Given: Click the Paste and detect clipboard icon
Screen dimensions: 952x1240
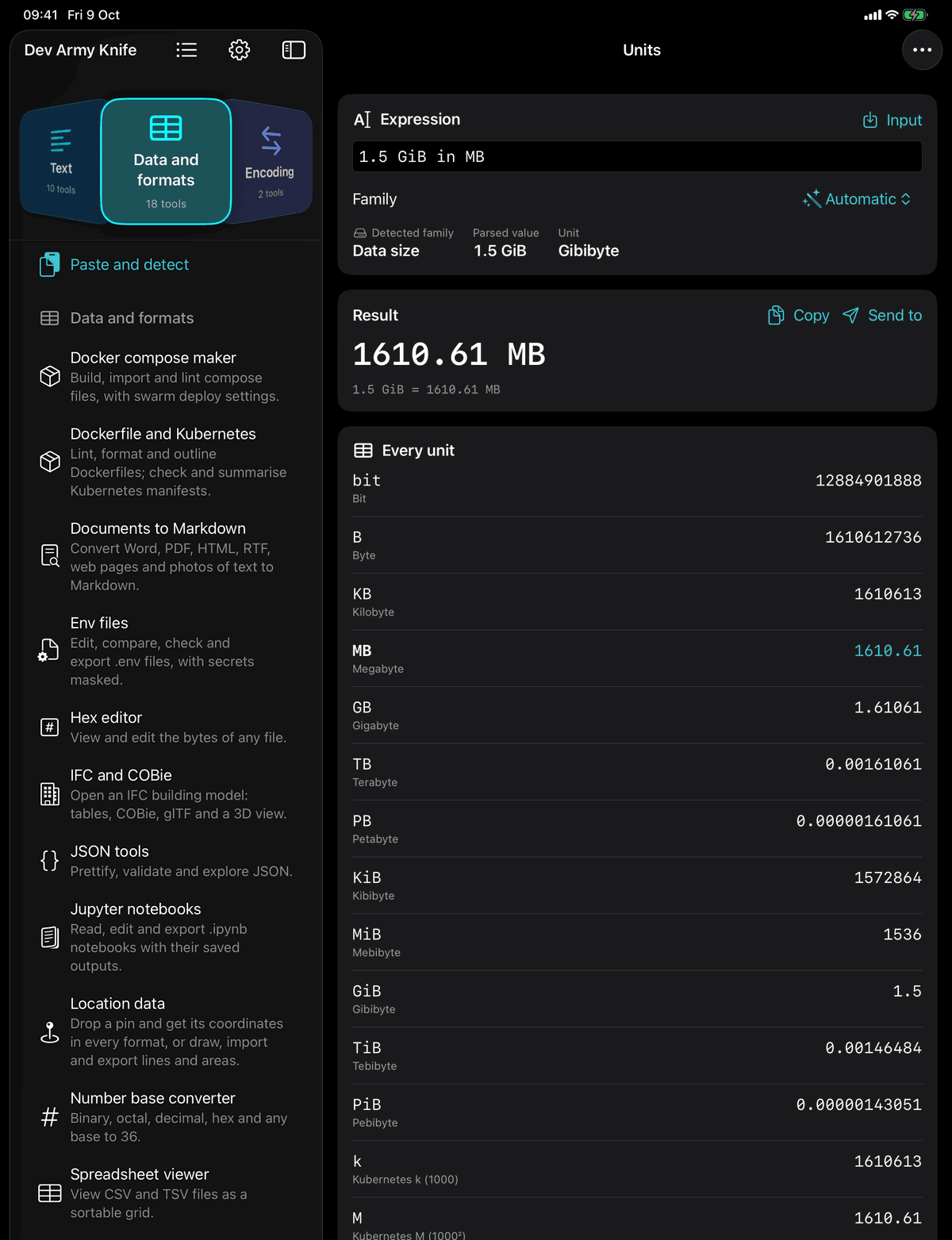Looking at the screenshot, I should click(49, 264).
